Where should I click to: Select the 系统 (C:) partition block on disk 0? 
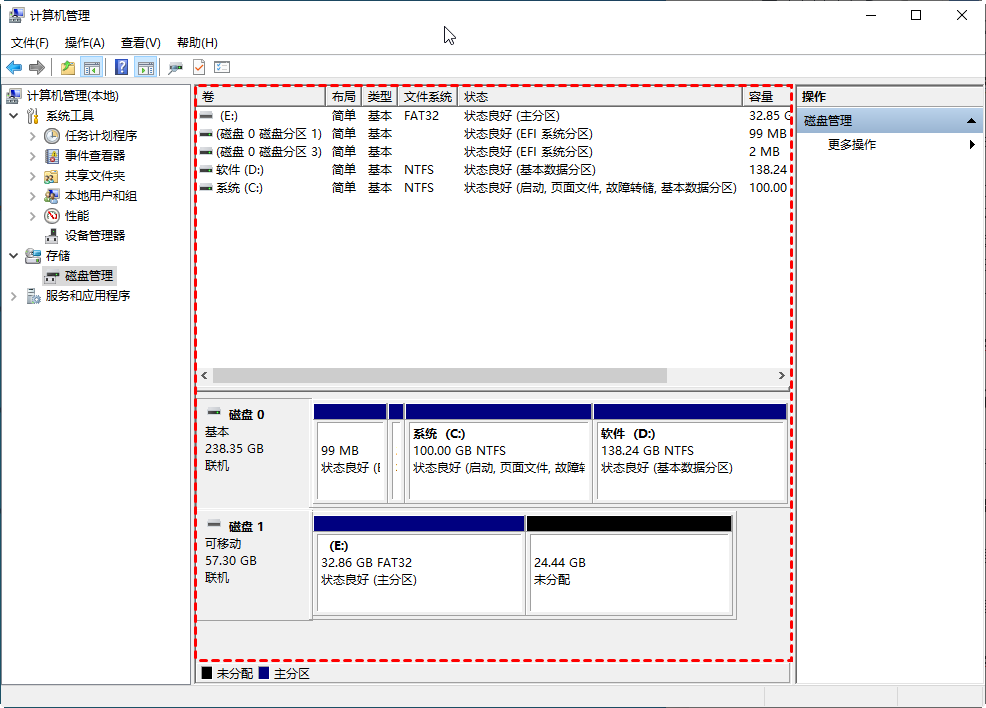tap(499, 453)
